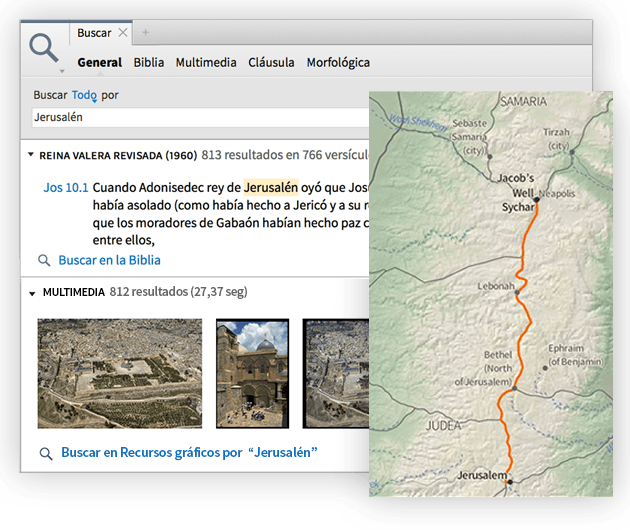630x530 pixels.
Task: Click the magnifier icon beside Buscar en la Biblia
Action: pos(44,260)
